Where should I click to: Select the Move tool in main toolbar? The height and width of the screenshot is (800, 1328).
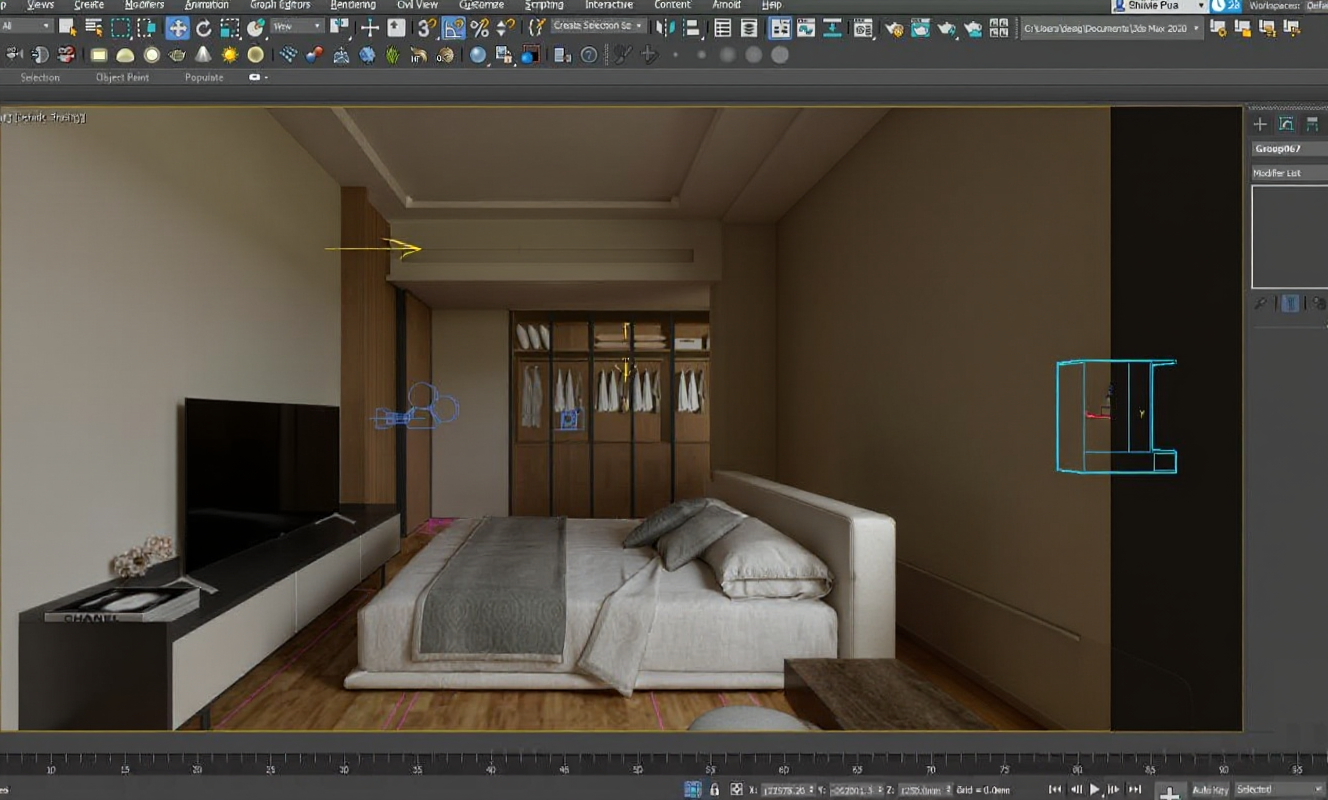177,28
